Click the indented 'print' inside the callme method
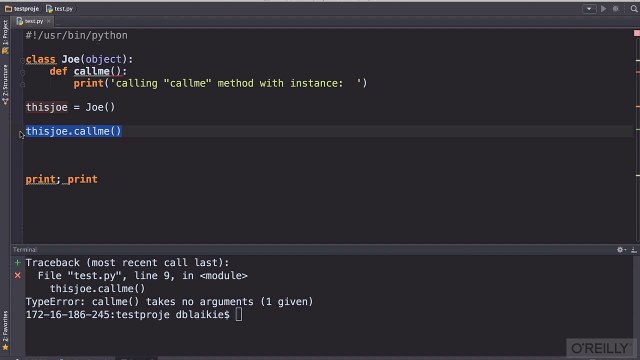Viewport: 640px width, 360px height. [89, 83]
